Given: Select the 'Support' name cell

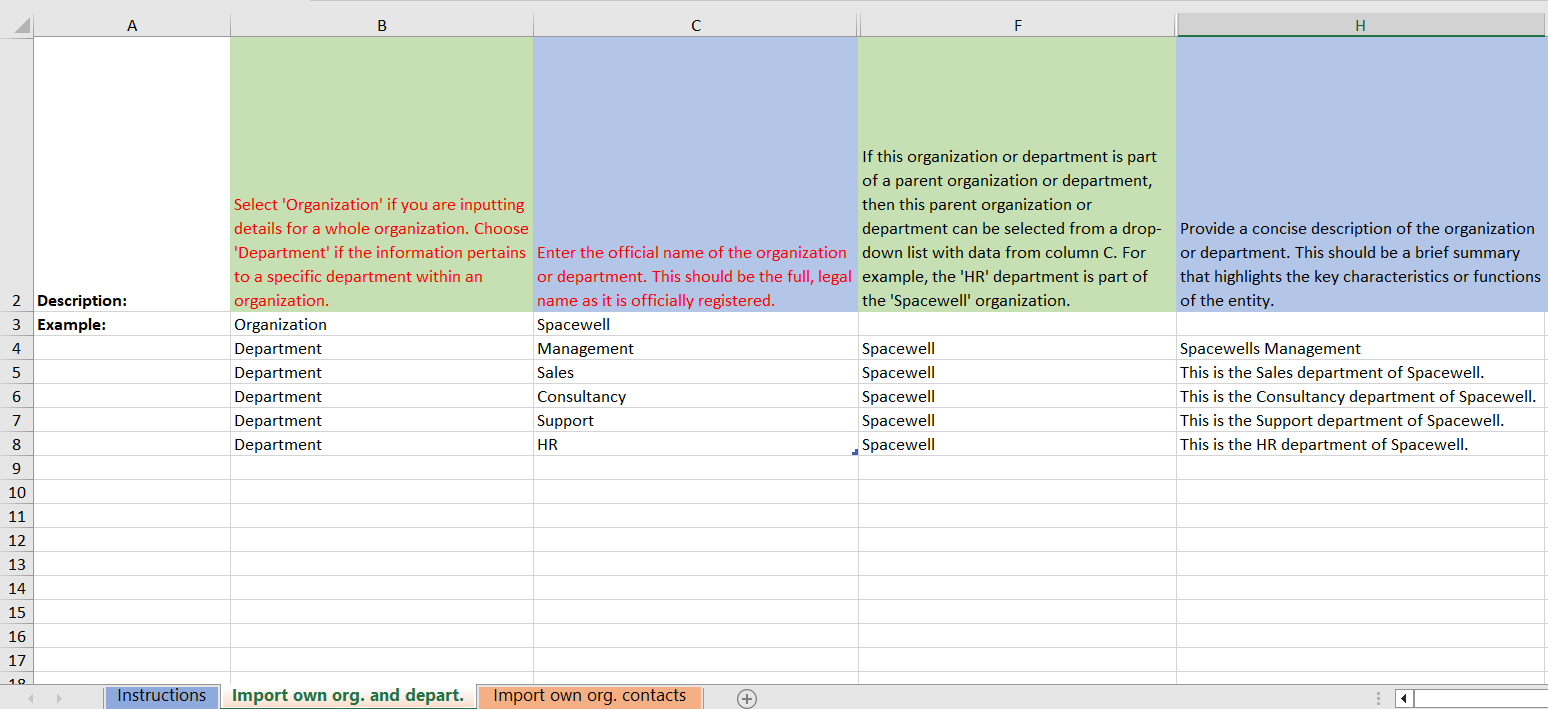Looking at the screenshot, I should click(696, 420).
